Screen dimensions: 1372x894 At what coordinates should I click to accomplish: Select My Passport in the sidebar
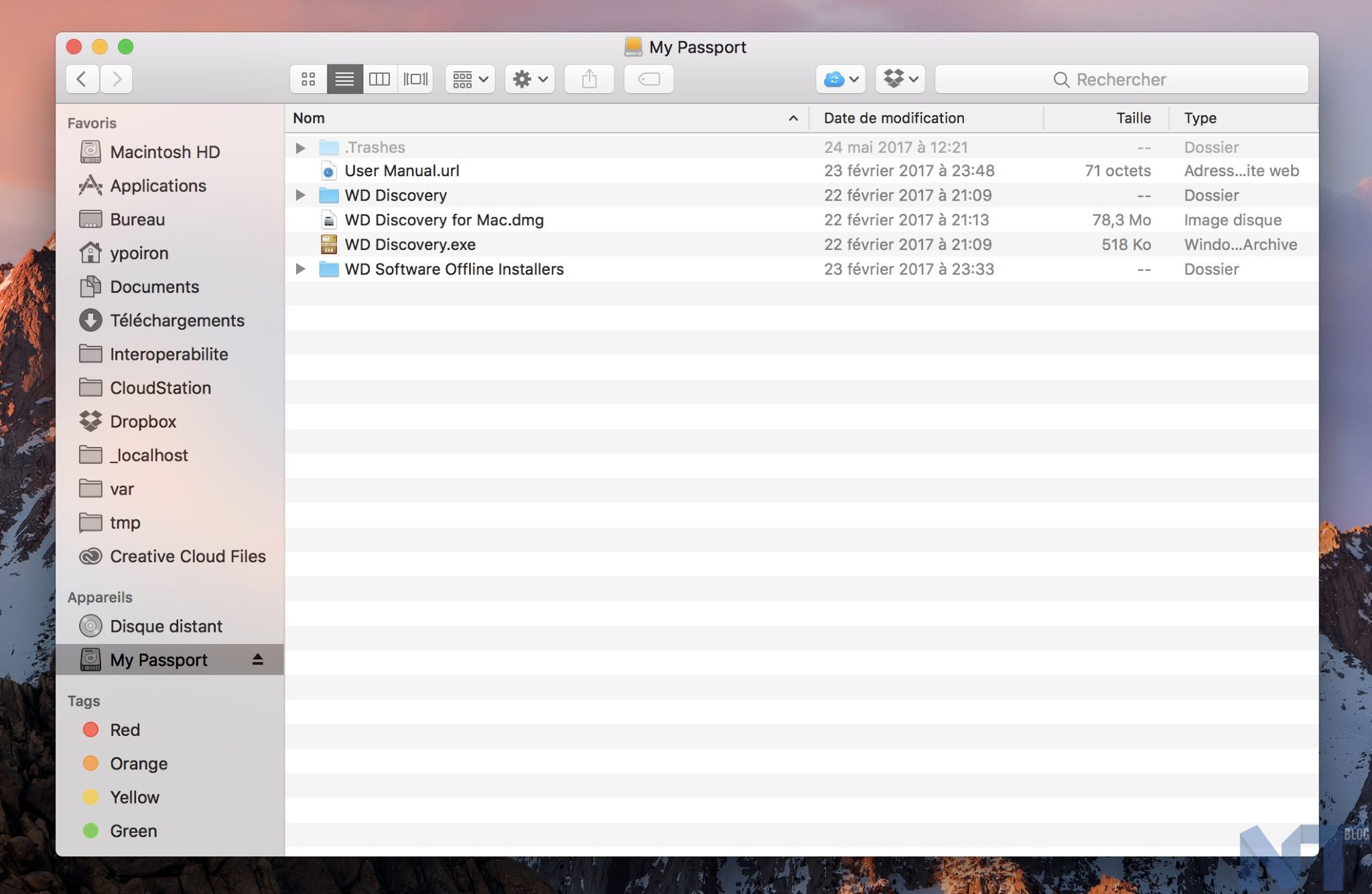[x=170, y=660]
